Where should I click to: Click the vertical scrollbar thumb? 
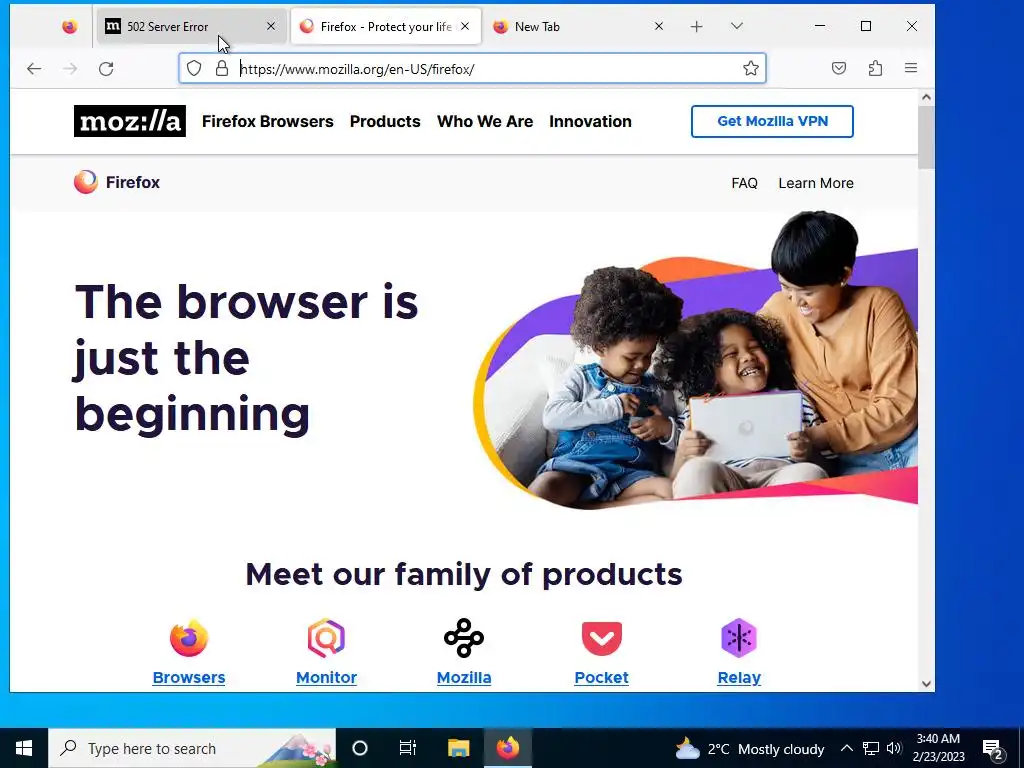click(926, 137)
